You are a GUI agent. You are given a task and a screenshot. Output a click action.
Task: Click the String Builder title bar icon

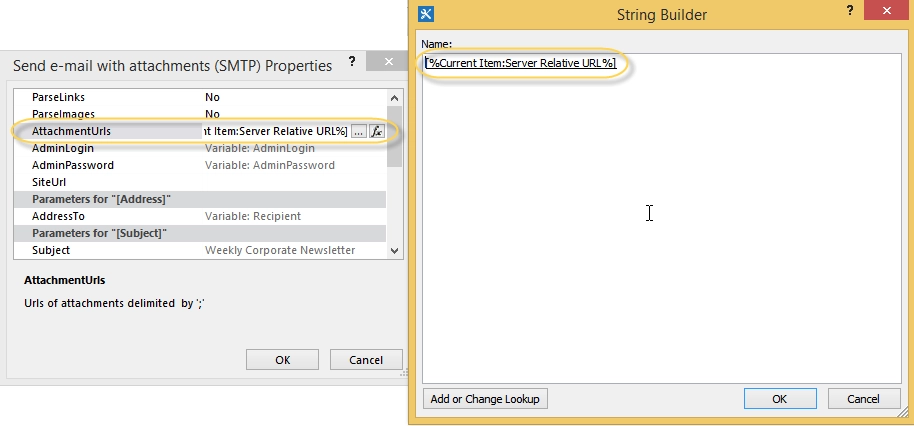(426, 14)
